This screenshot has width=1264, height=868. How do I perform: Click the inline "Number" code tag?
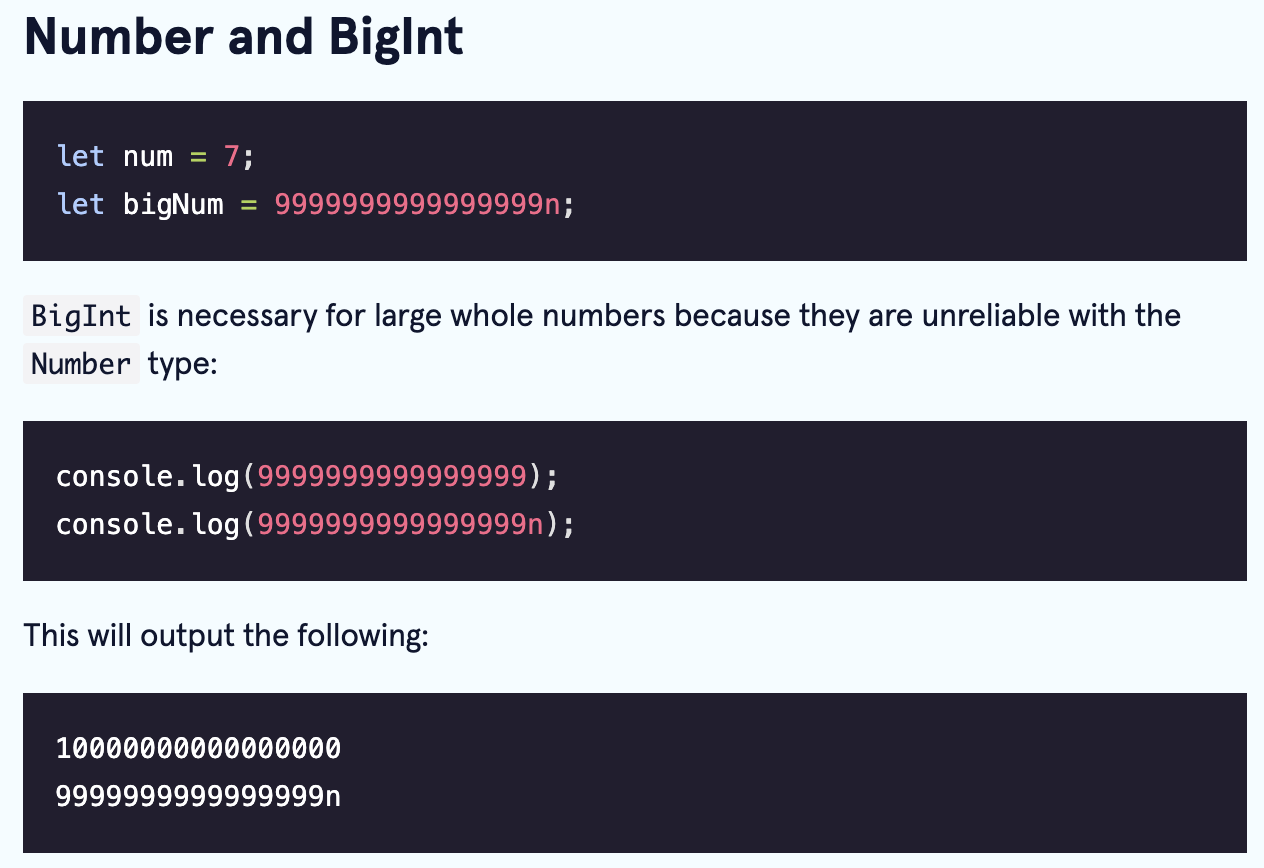(81, 364)
